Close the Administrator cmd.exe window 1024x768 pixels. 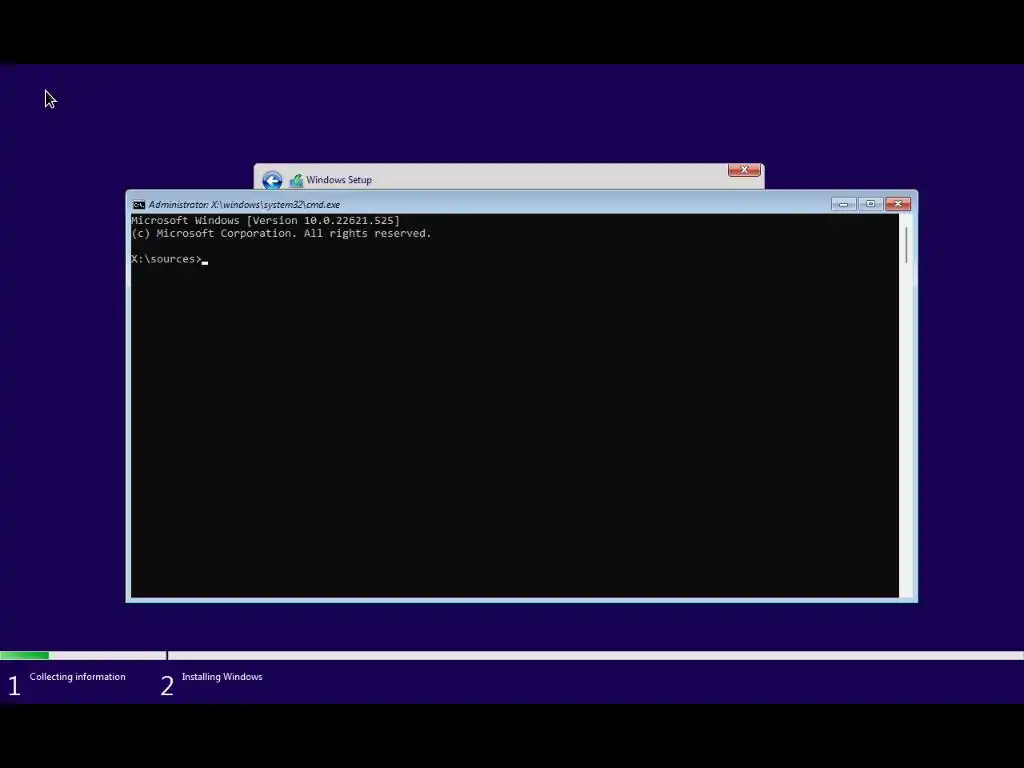click(898, 204)
